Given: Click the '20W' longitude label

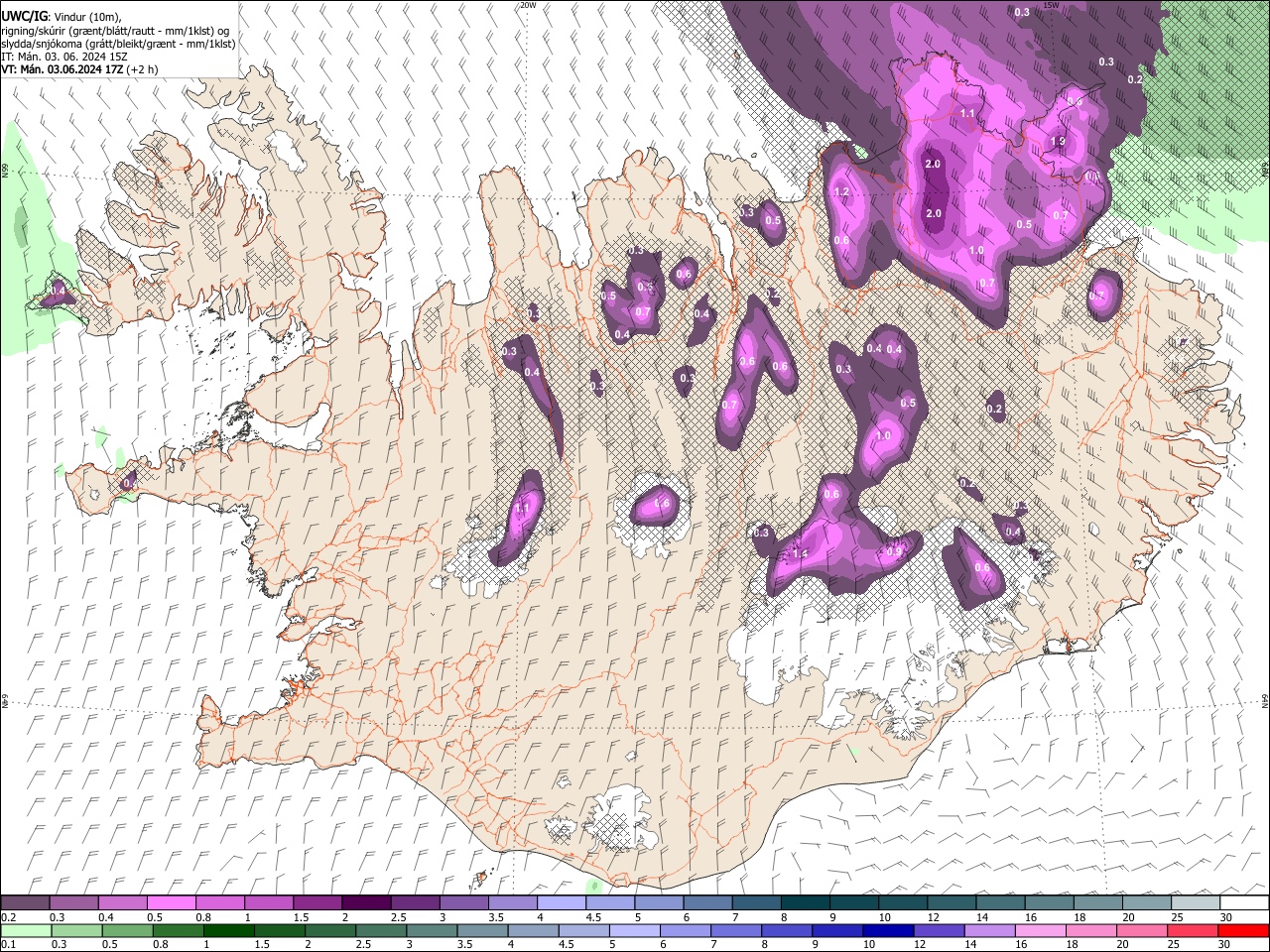Looking at the screenshot, I should tap(528, 5).
